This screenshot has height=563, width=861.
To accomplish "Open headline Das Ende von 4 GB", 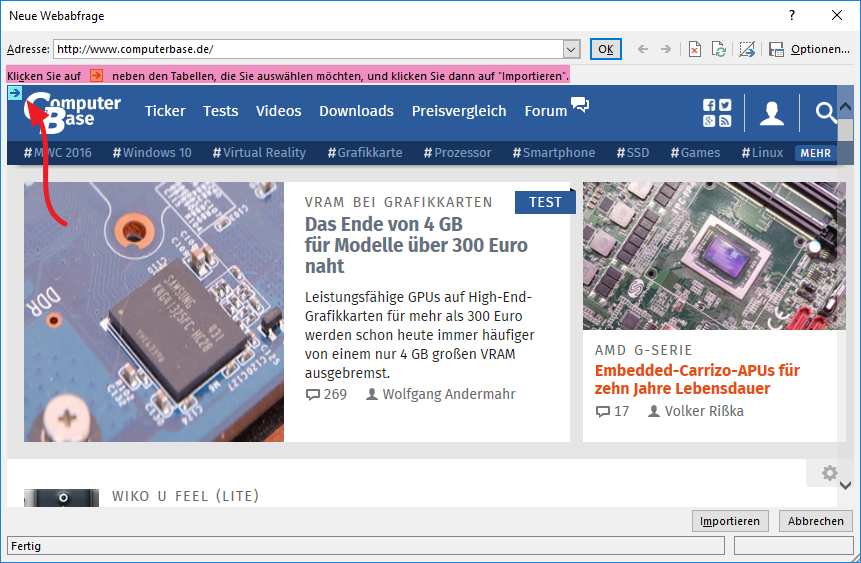I will coord(416,245).
